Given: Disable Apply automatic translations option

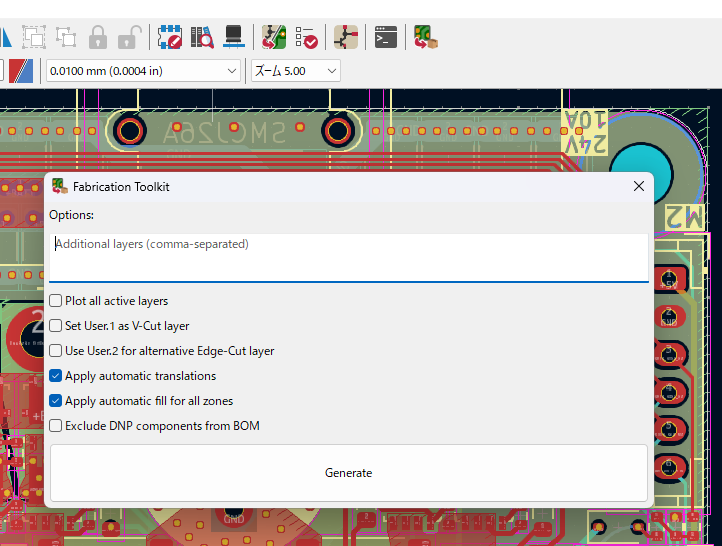Looking at the screenshot, I should 56,376.
